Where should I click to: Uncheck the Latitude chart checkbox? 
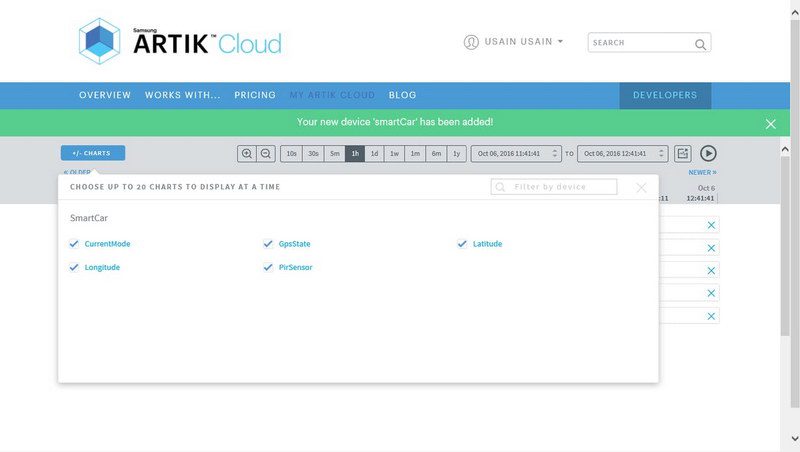coord(462,244)
